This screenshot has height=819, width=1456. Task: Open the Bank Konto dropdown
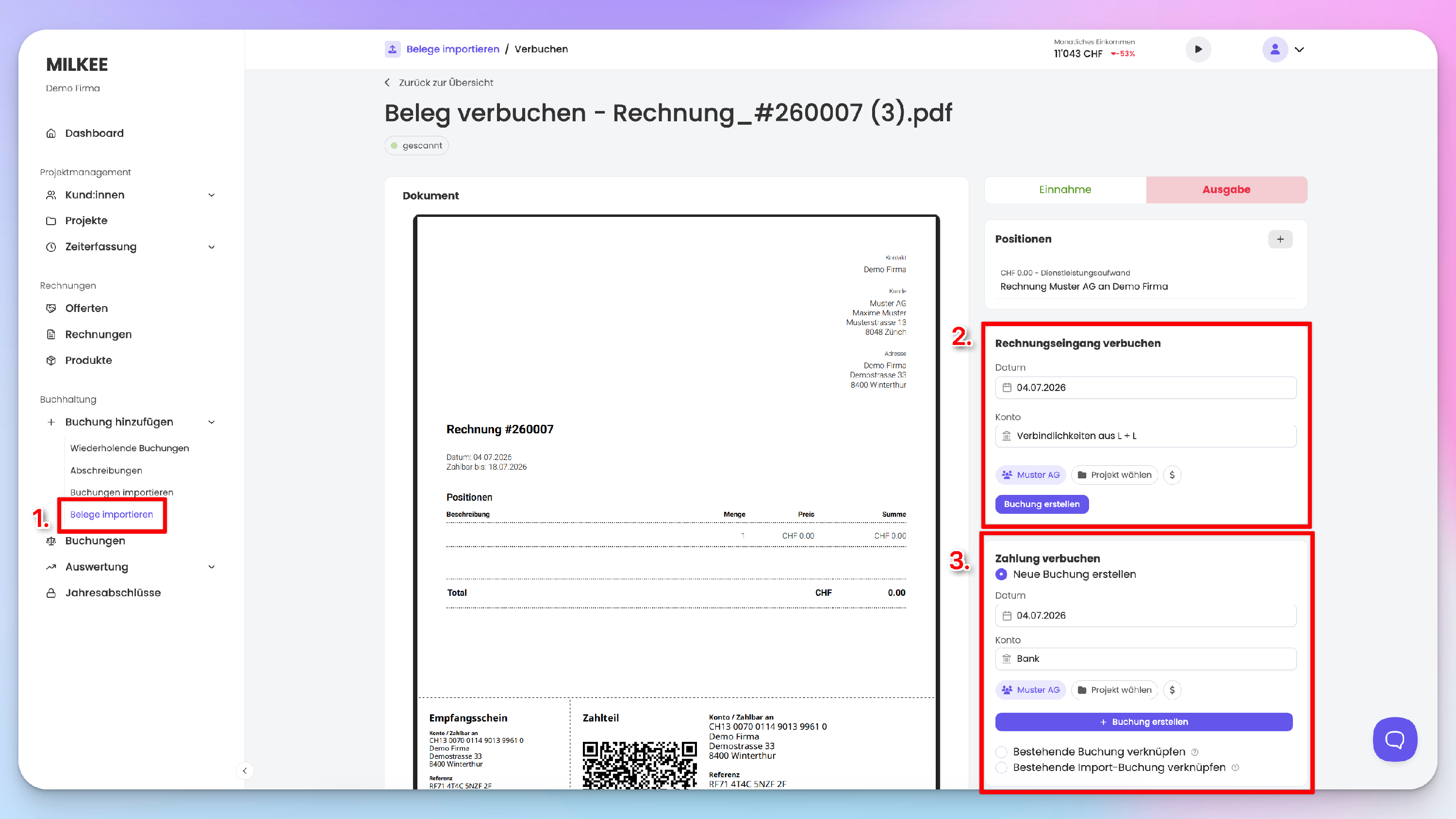tap(1145, 658)
